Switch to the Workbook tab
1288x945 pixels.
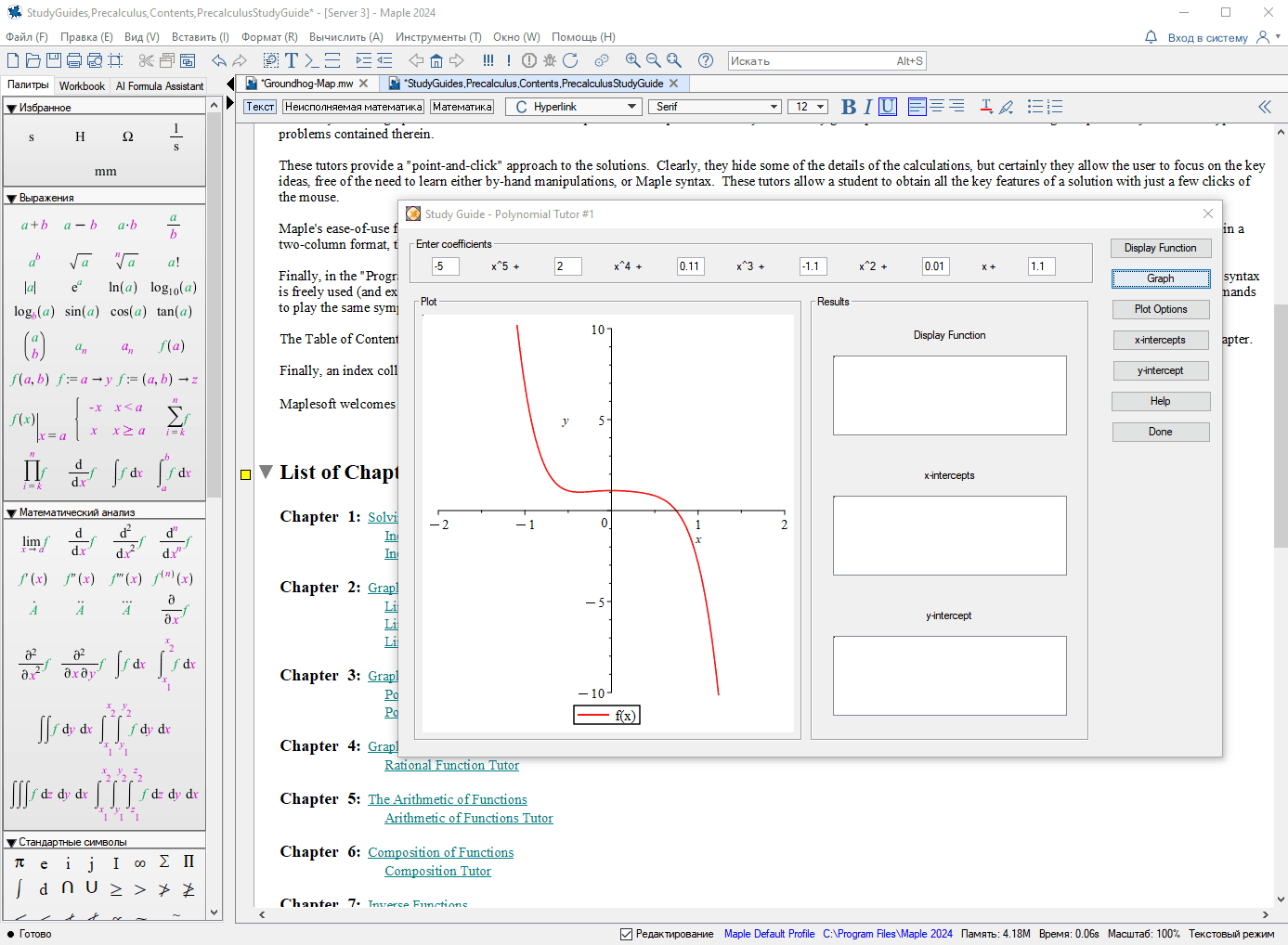[82, 85]
